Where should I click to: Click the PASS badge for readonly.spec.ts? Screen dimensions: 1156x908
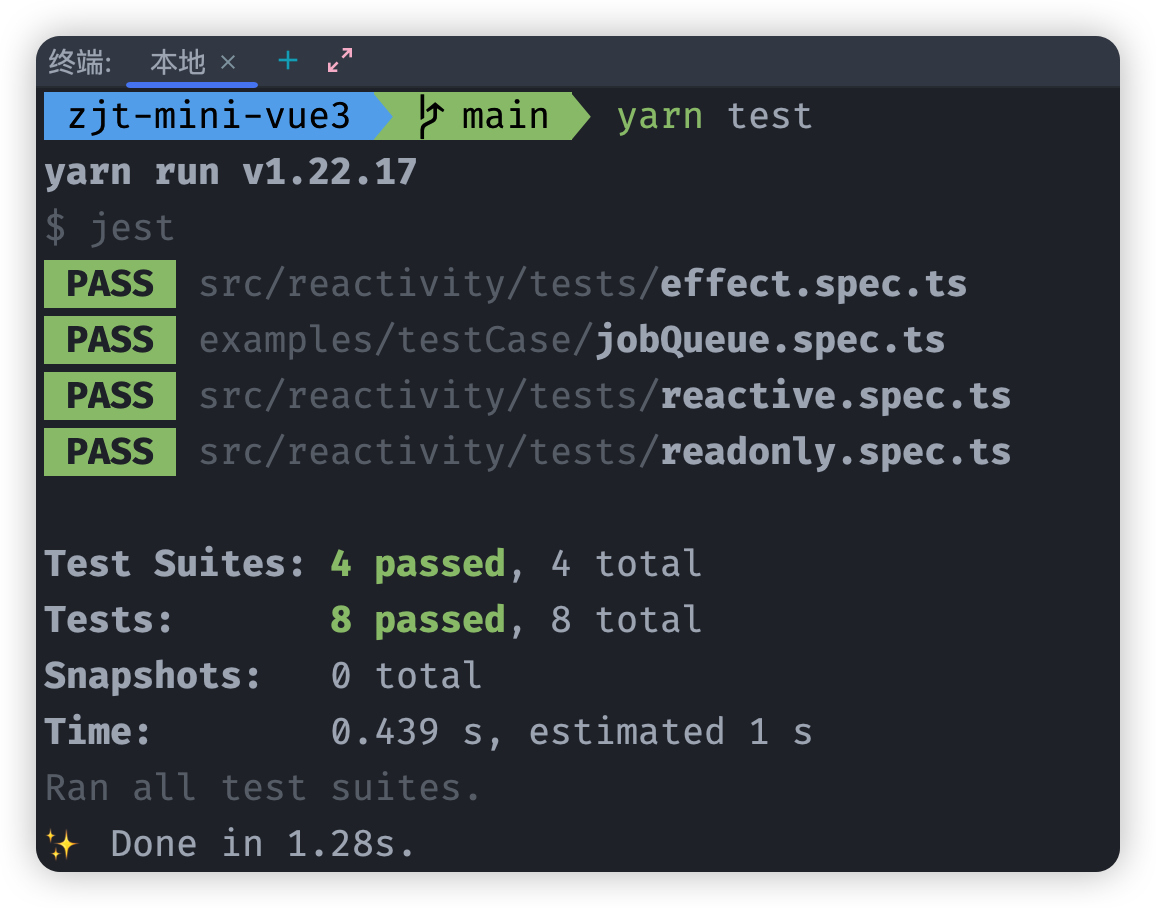pos(110,452)
